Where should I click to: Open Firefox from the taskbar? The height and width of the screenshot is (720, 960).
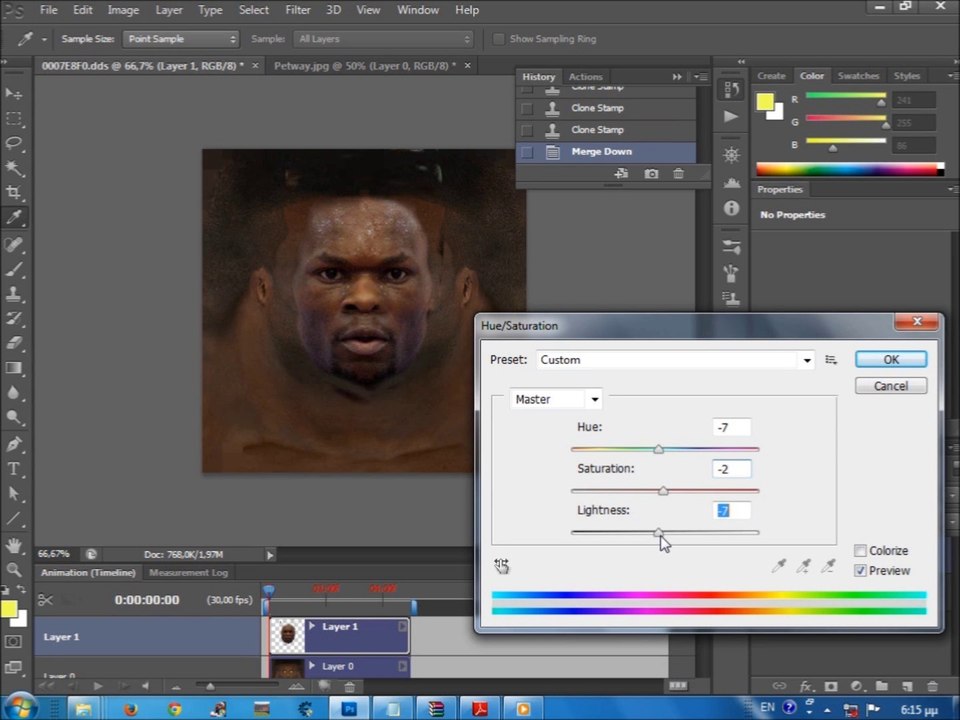(130, 709)
